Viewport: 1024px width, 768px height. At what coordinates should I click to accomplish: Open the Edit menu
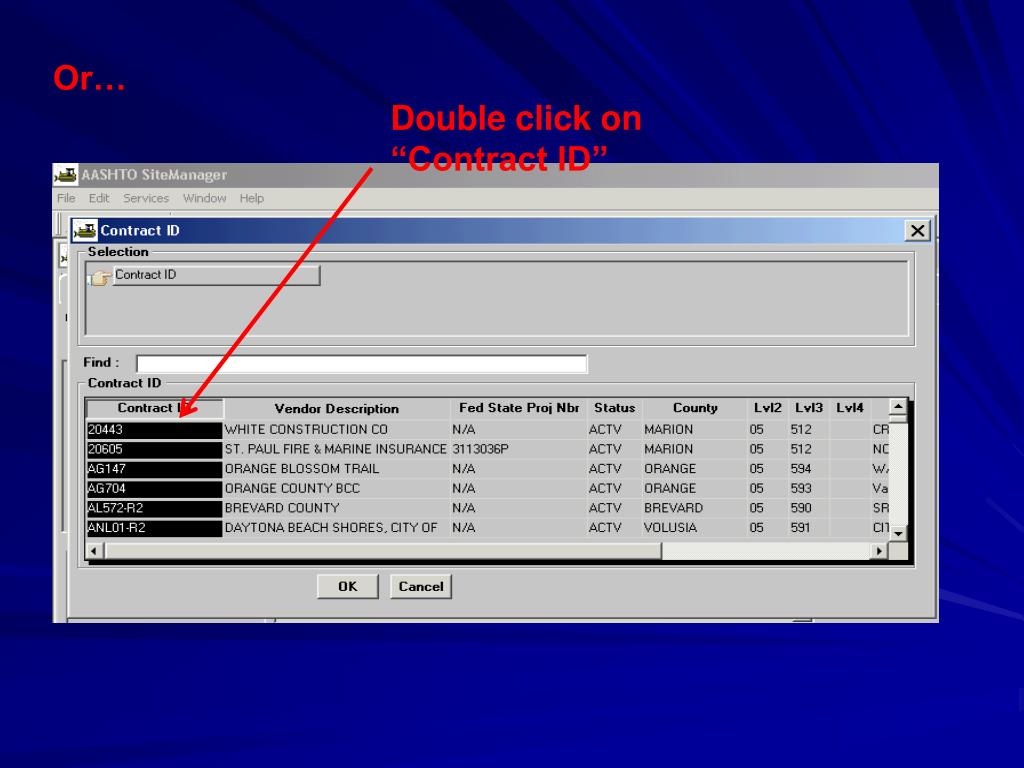pyautogui.click(x=99, y=198)
